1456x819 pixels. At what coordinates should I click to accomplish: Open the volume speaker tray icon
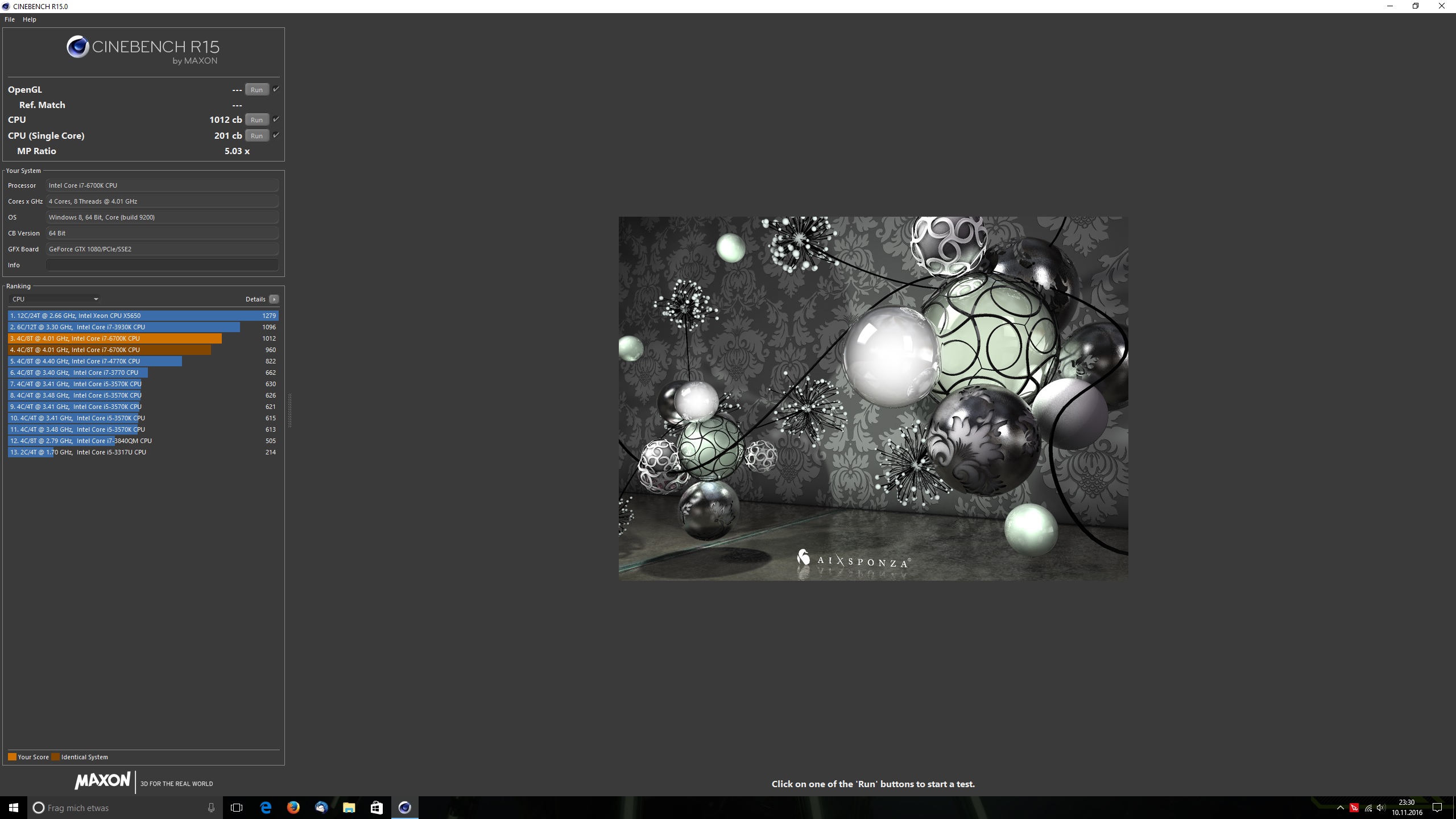point(1381,808)
